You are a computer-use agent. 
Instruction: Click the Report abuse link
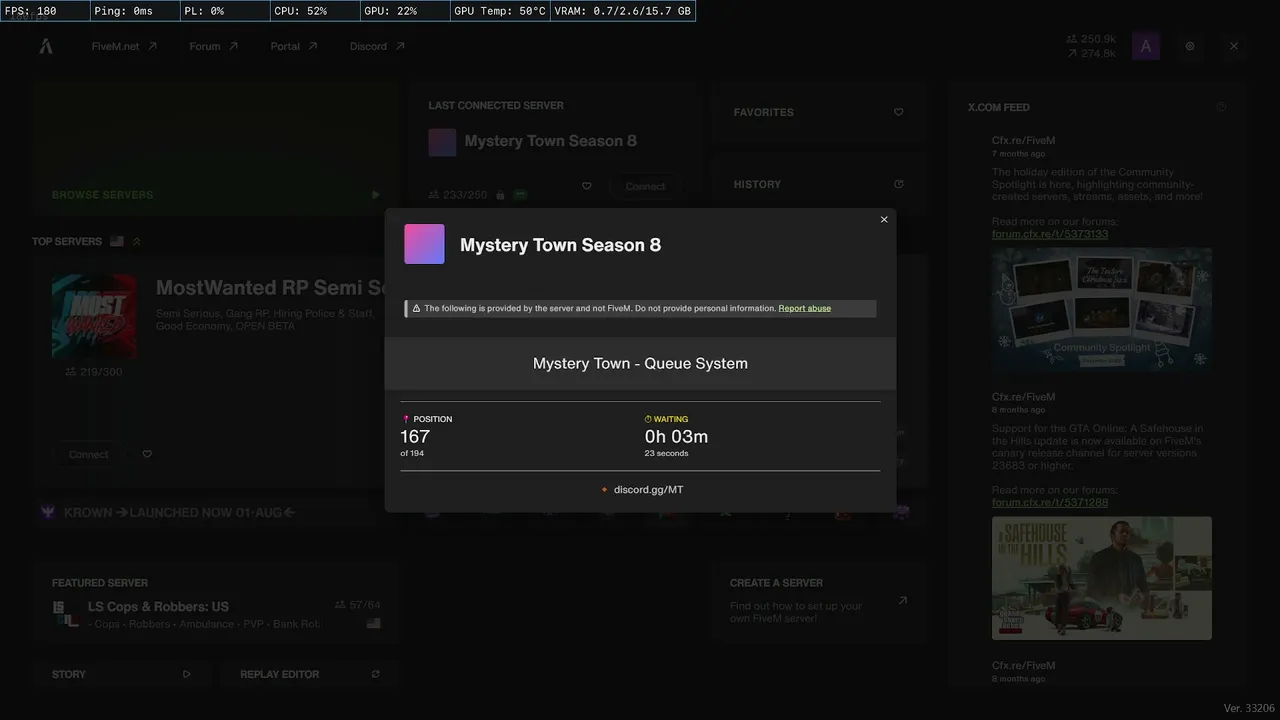[x=805, y=308]
